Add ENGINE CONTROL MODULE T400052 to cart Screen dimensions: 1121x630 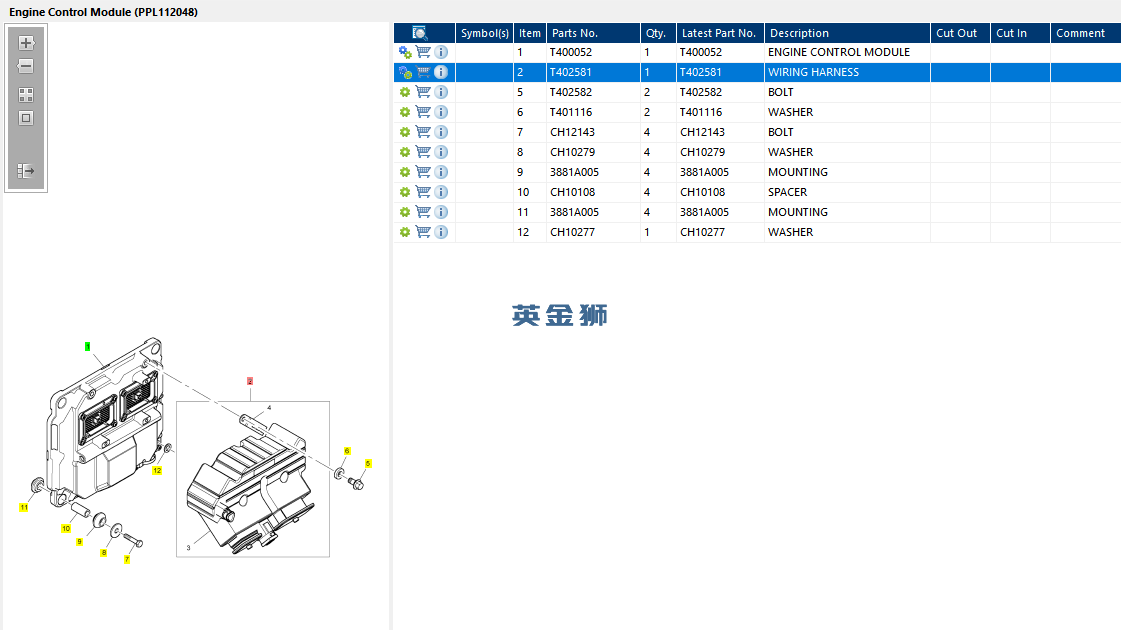click(x=423, y=52)
